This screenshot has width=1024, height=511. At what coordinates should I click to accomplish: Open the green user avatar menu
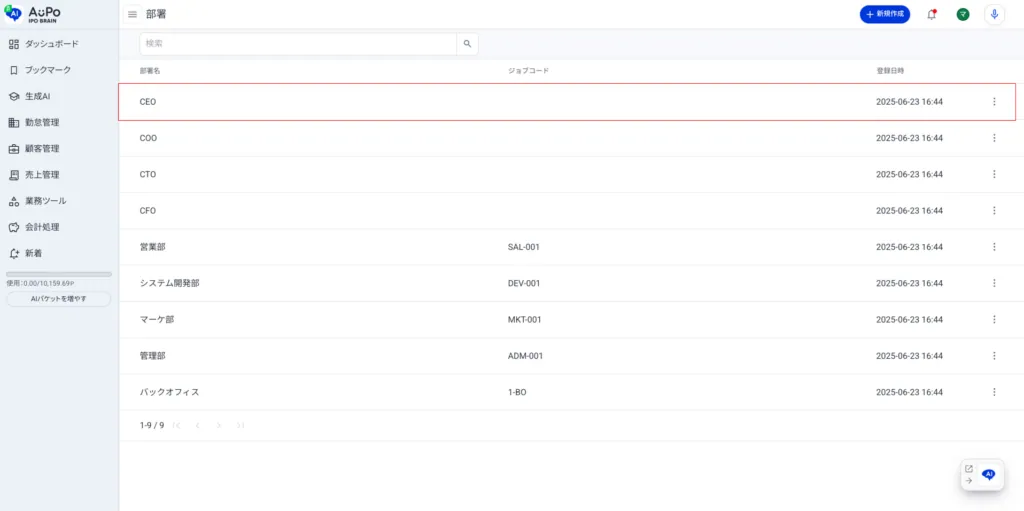(x=963, y=14)
